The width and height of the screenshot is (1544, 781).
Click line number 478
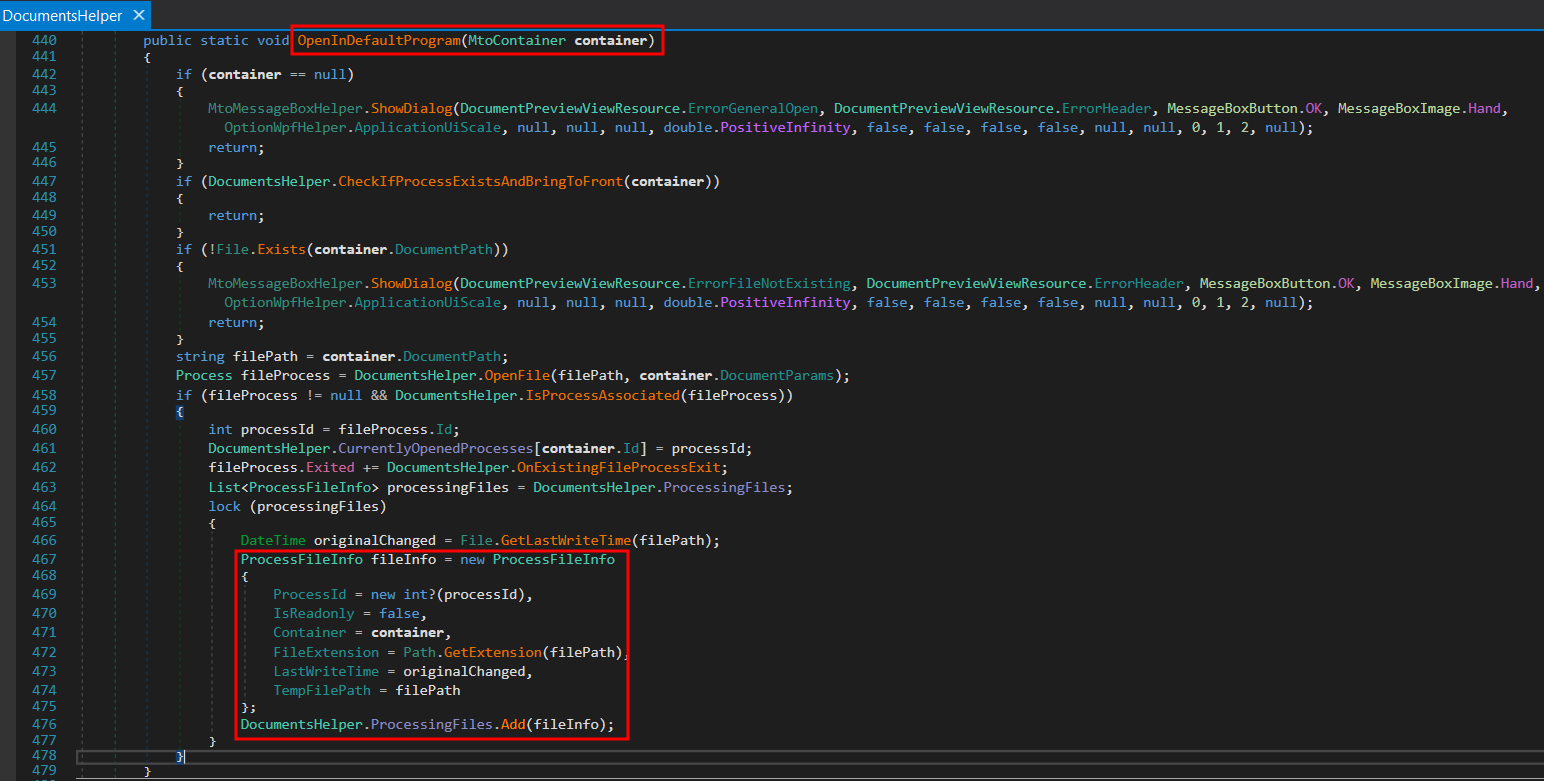pos(45,755)
